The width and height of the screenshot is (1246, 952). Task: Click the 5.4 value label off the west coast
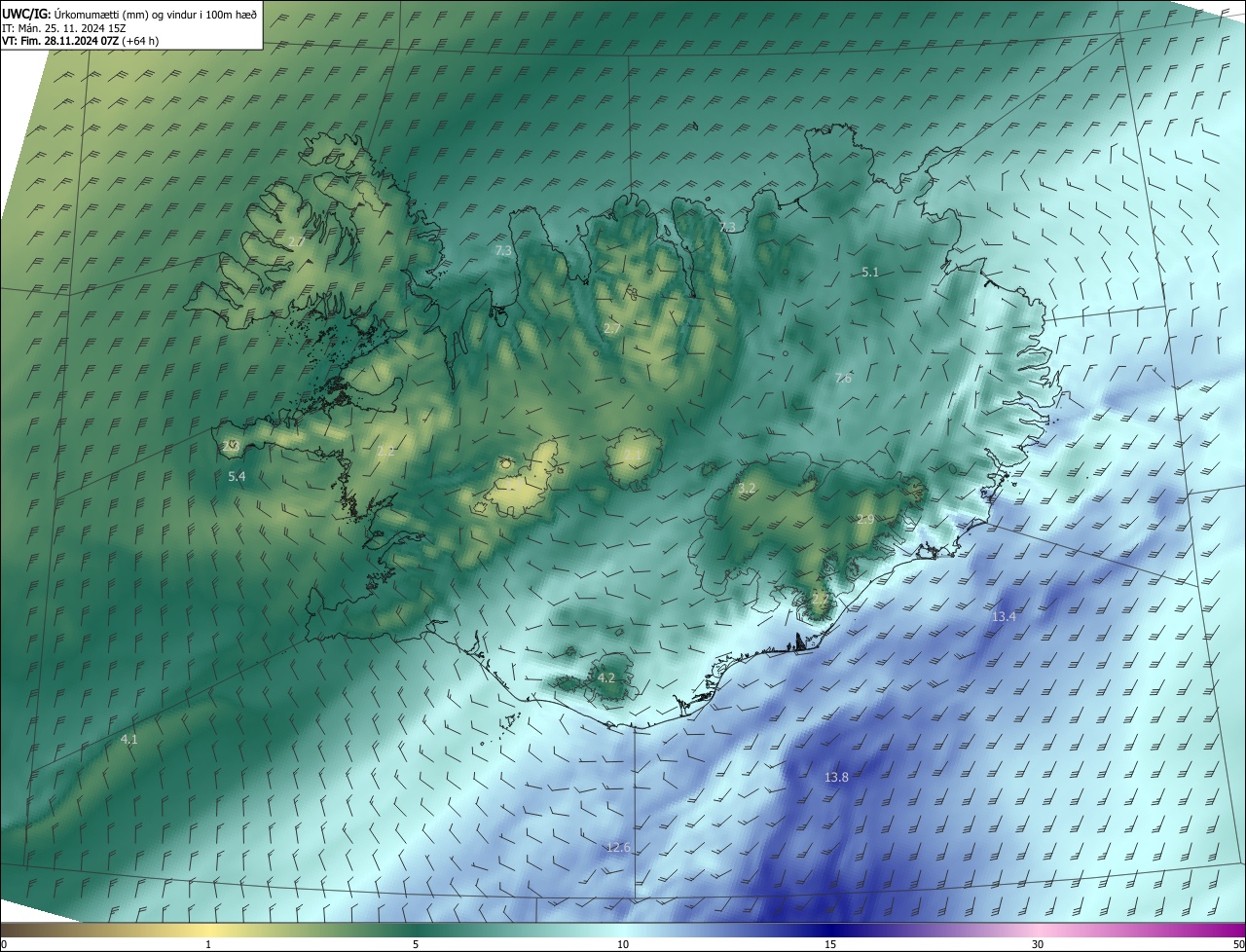click(x=237, y=476)
